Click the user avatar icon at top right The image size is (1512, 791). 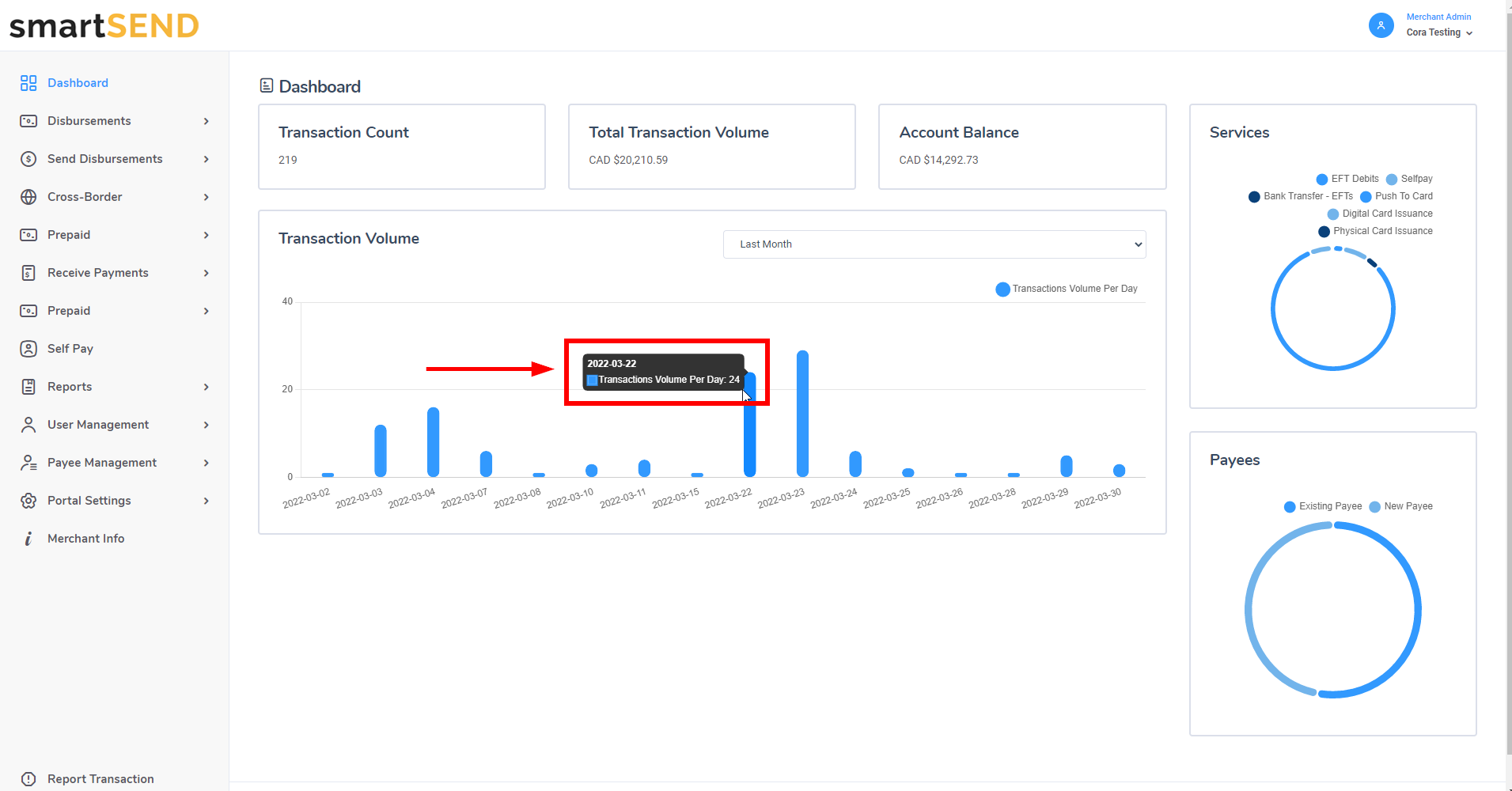pyautogui.click(x=1381, y=25)
